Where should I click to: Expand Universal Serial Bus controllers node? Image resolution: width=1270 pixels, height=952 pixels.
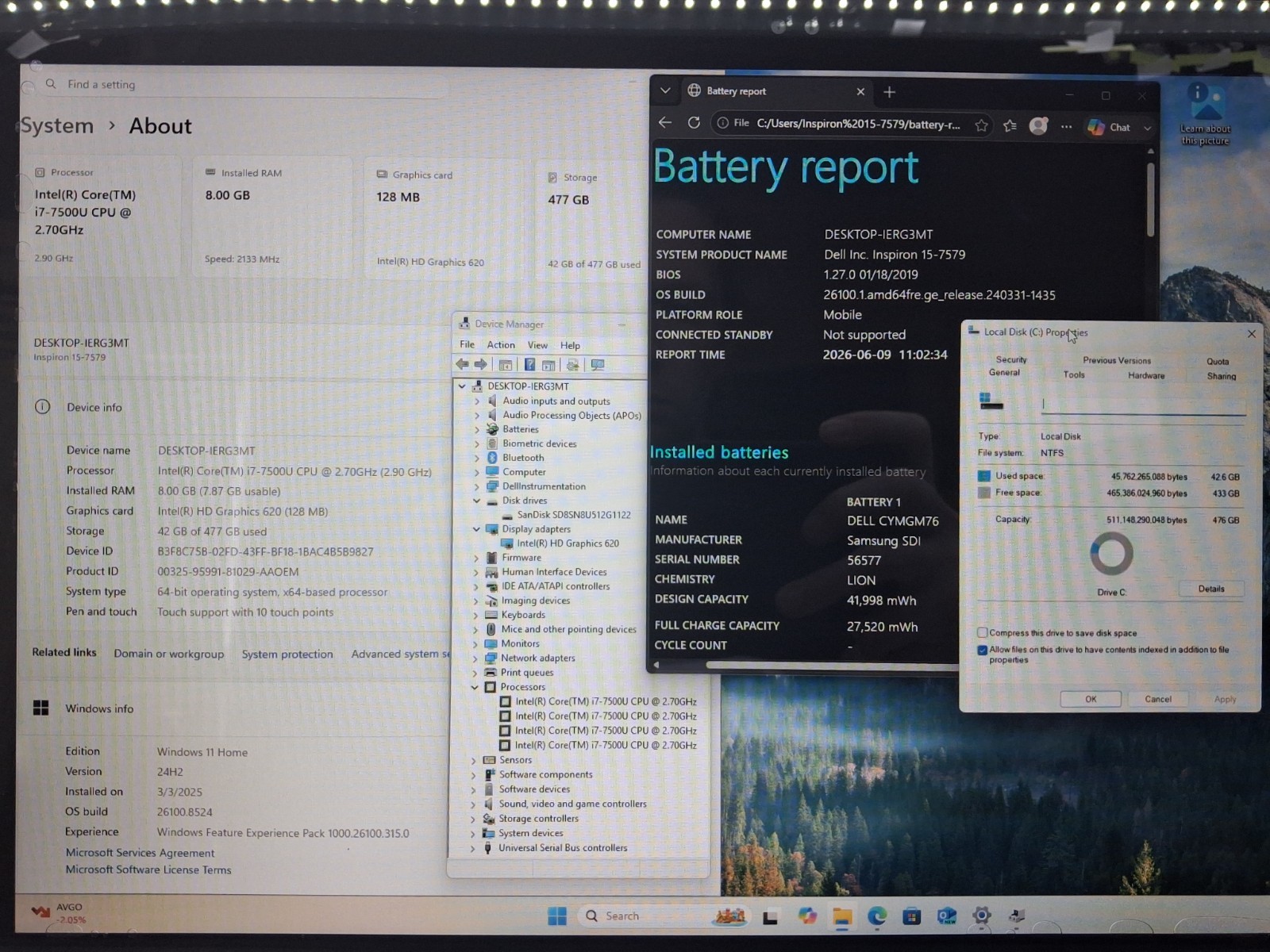(x=473, y=848)
